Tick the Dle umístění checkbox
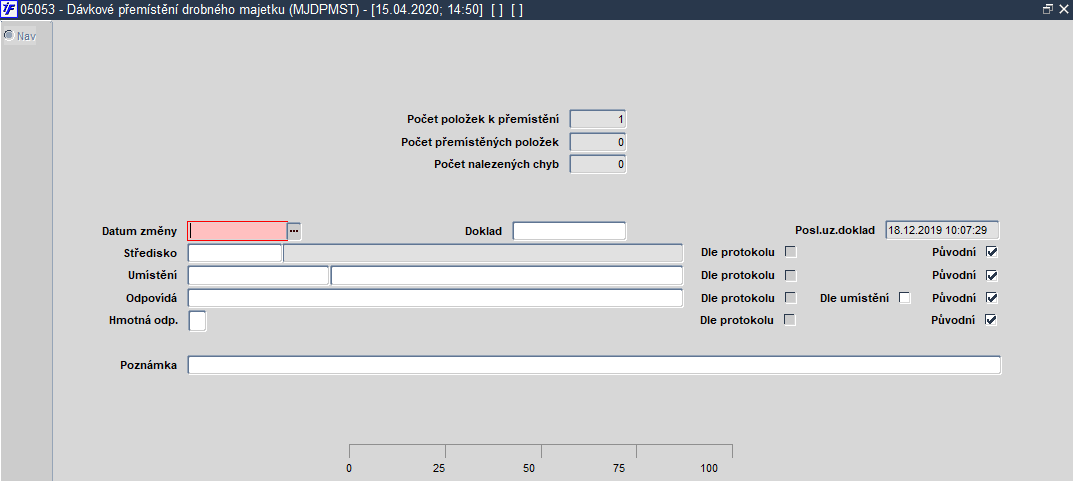 tap(905, 298)
